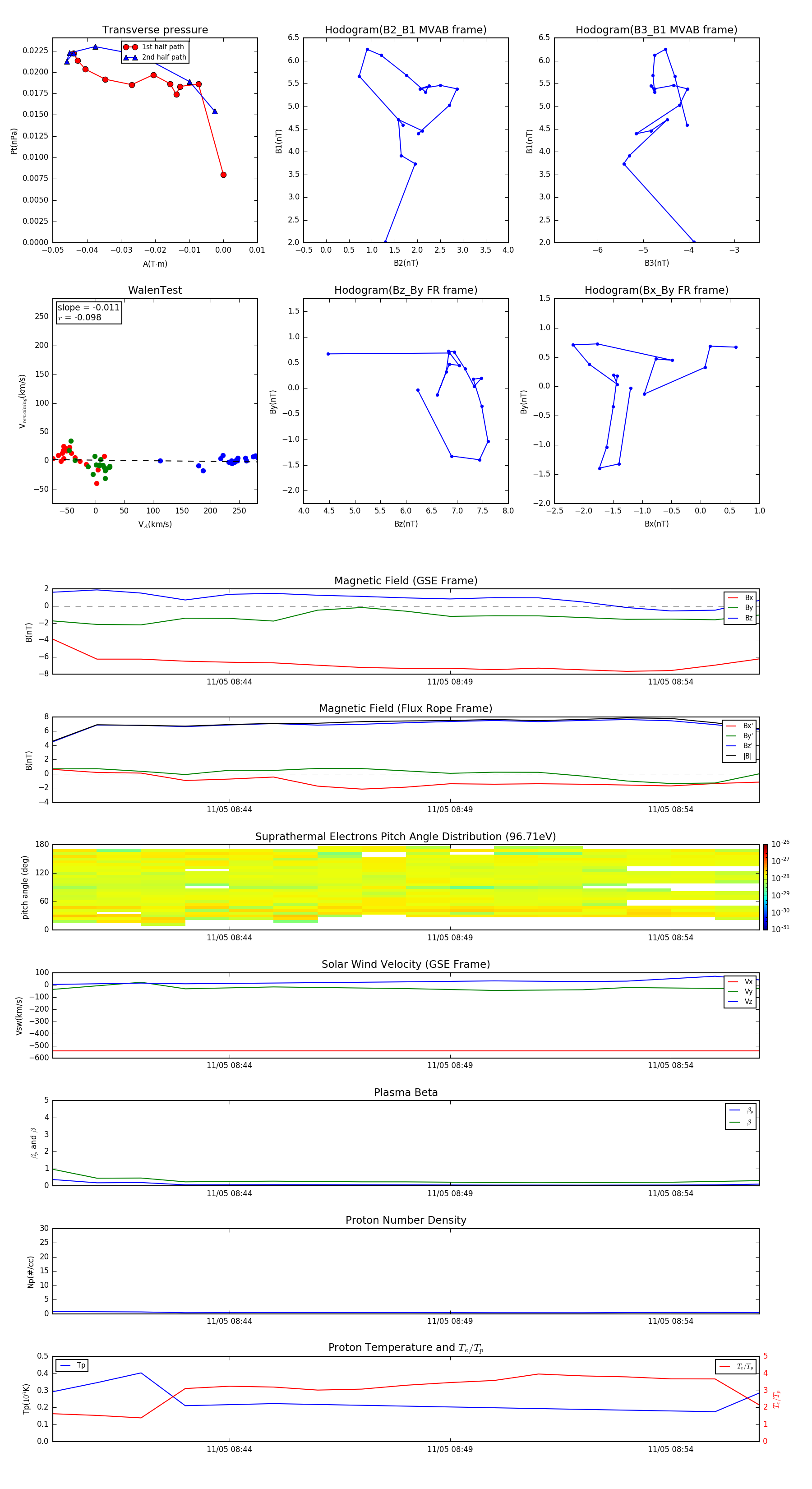Viewport: 812px width, 1489px height.
Task: Click the "Hodogram(Bz_By FR frame)" title
Action: coord(406,290)
